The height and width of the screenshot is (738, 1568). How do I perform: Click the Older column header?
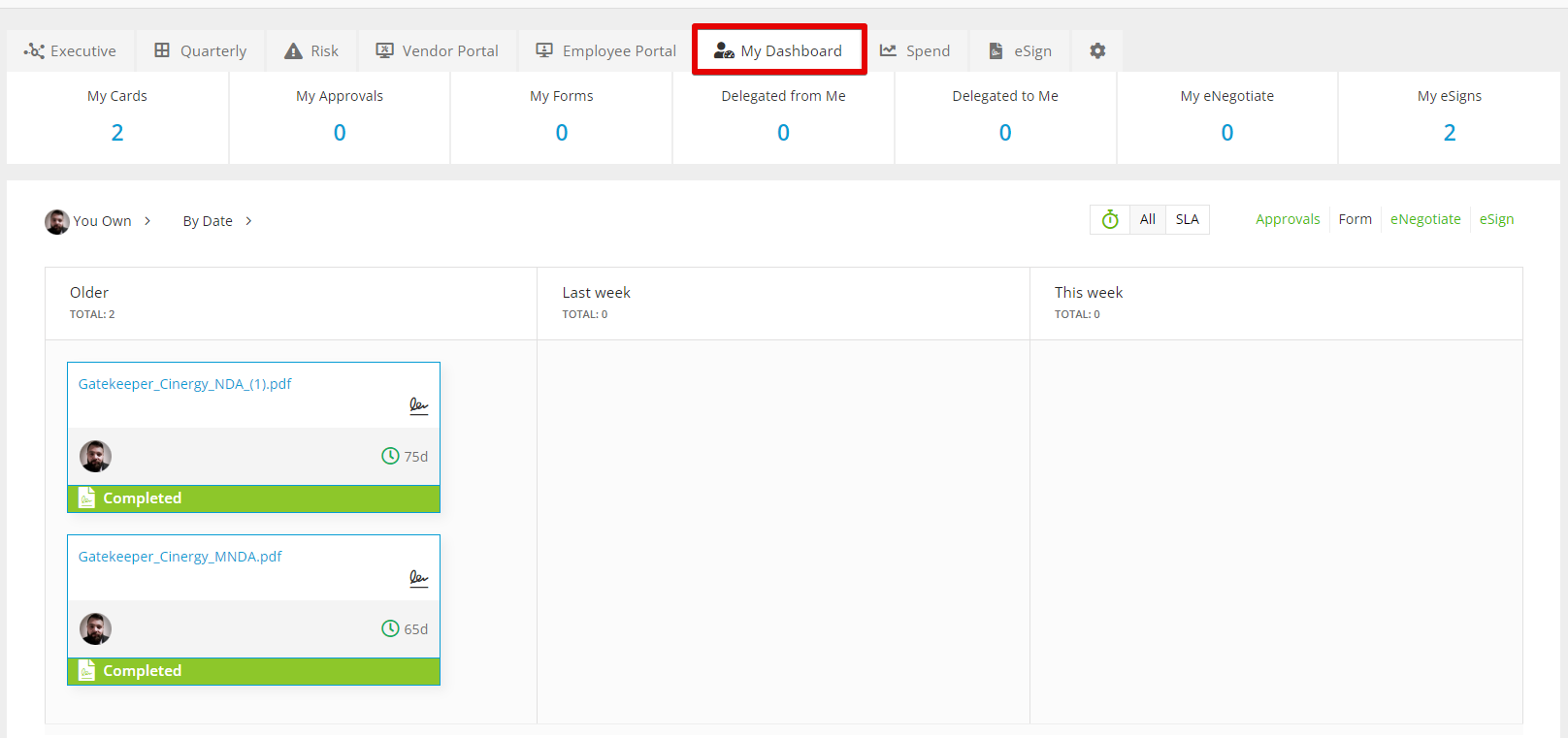coord(291,303)
